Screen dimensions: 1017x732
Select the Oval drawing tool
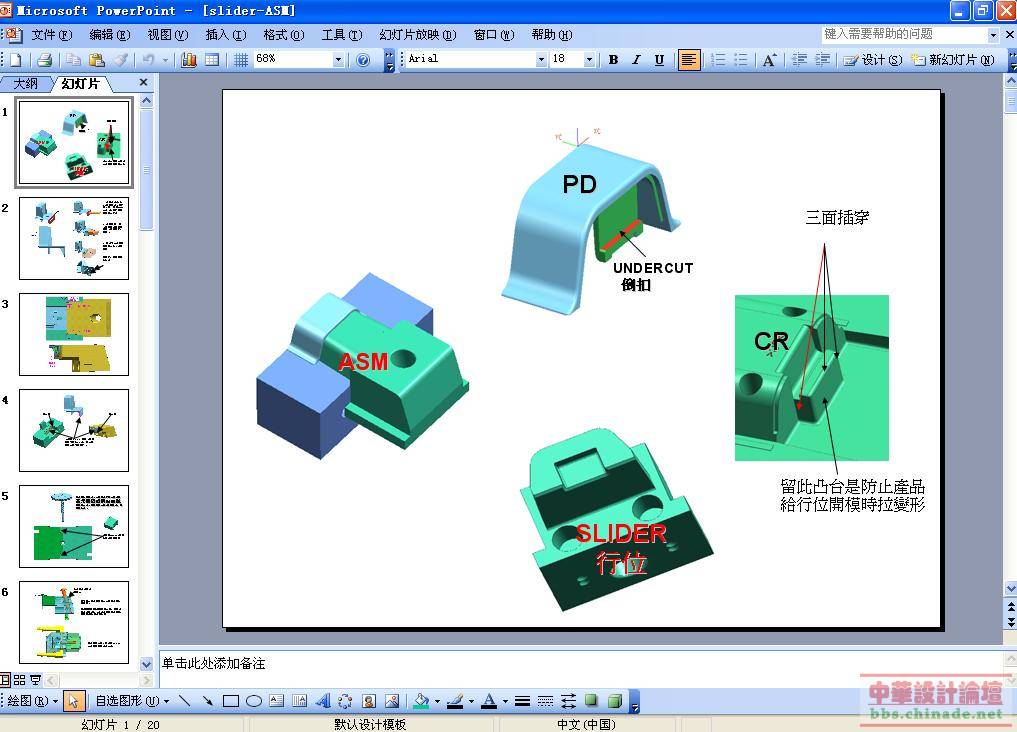click(254, 701)
